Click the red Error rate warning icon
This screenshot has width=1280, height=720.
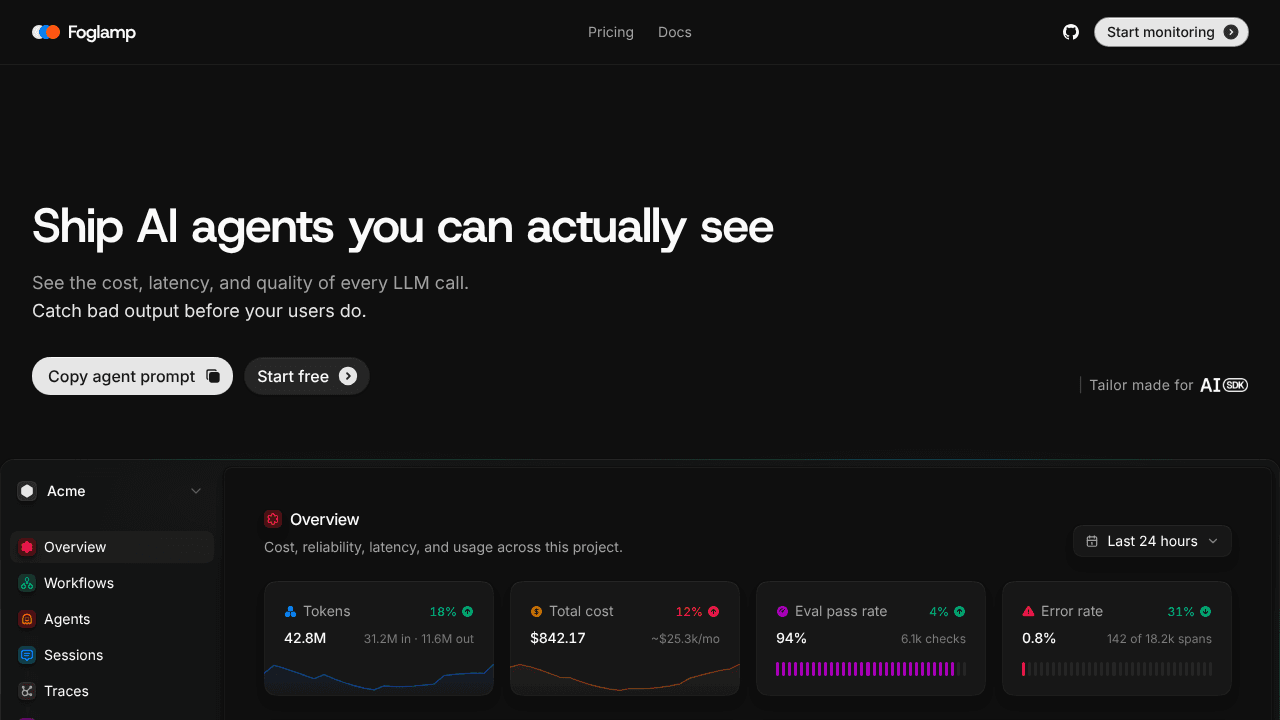point(1028,611)
